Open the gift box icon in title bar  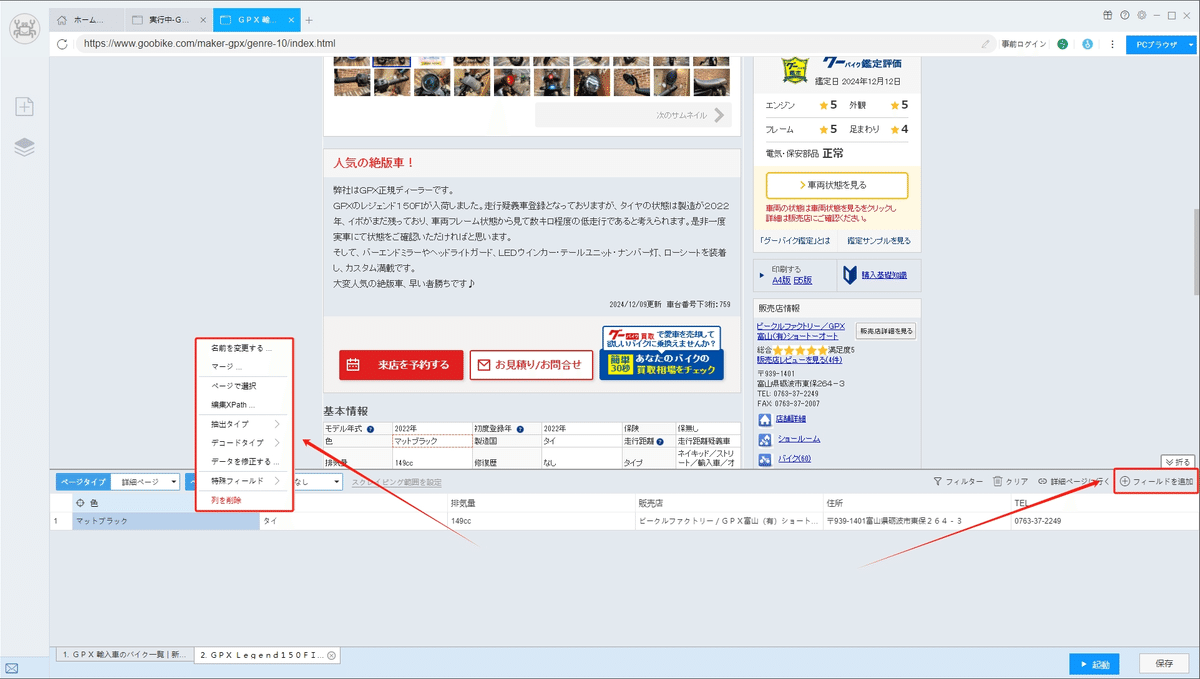[x=1108, y=15]
